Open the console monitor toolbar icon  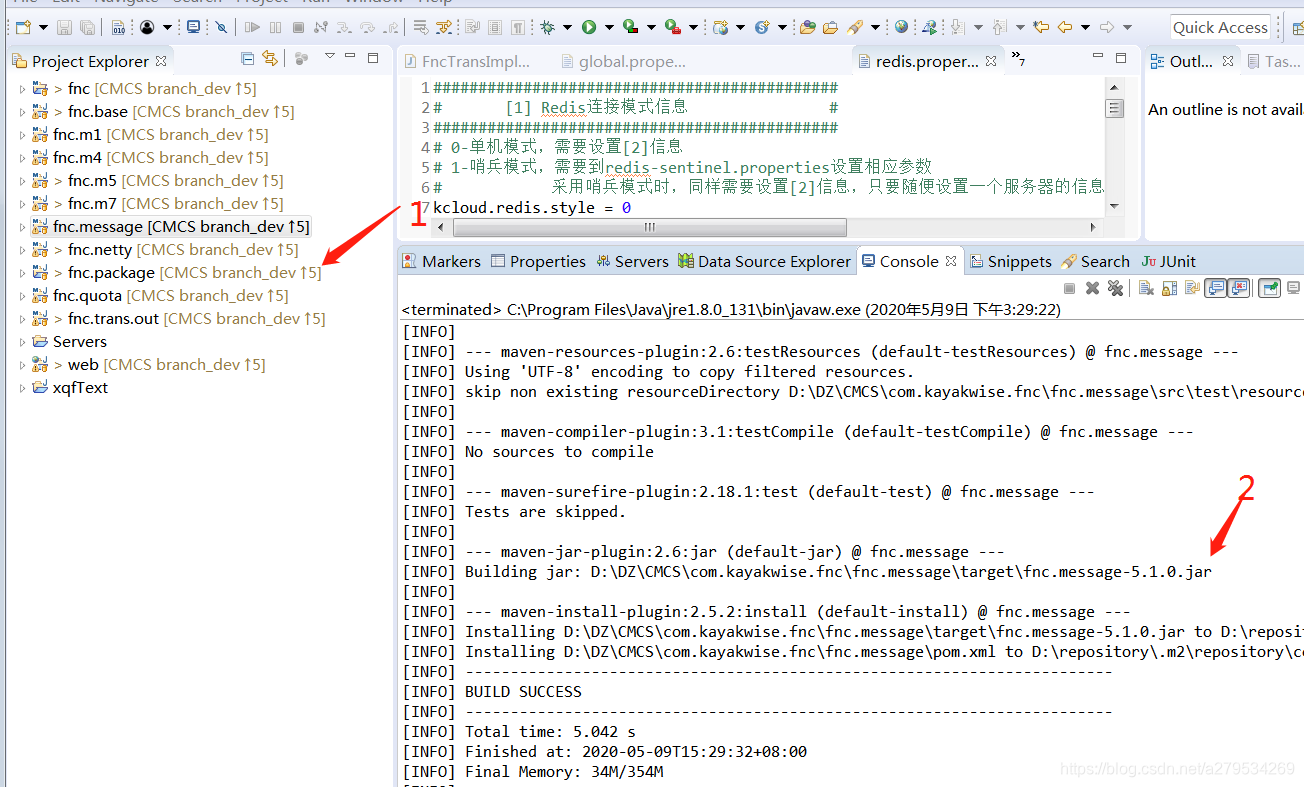[x=193, y=27]
